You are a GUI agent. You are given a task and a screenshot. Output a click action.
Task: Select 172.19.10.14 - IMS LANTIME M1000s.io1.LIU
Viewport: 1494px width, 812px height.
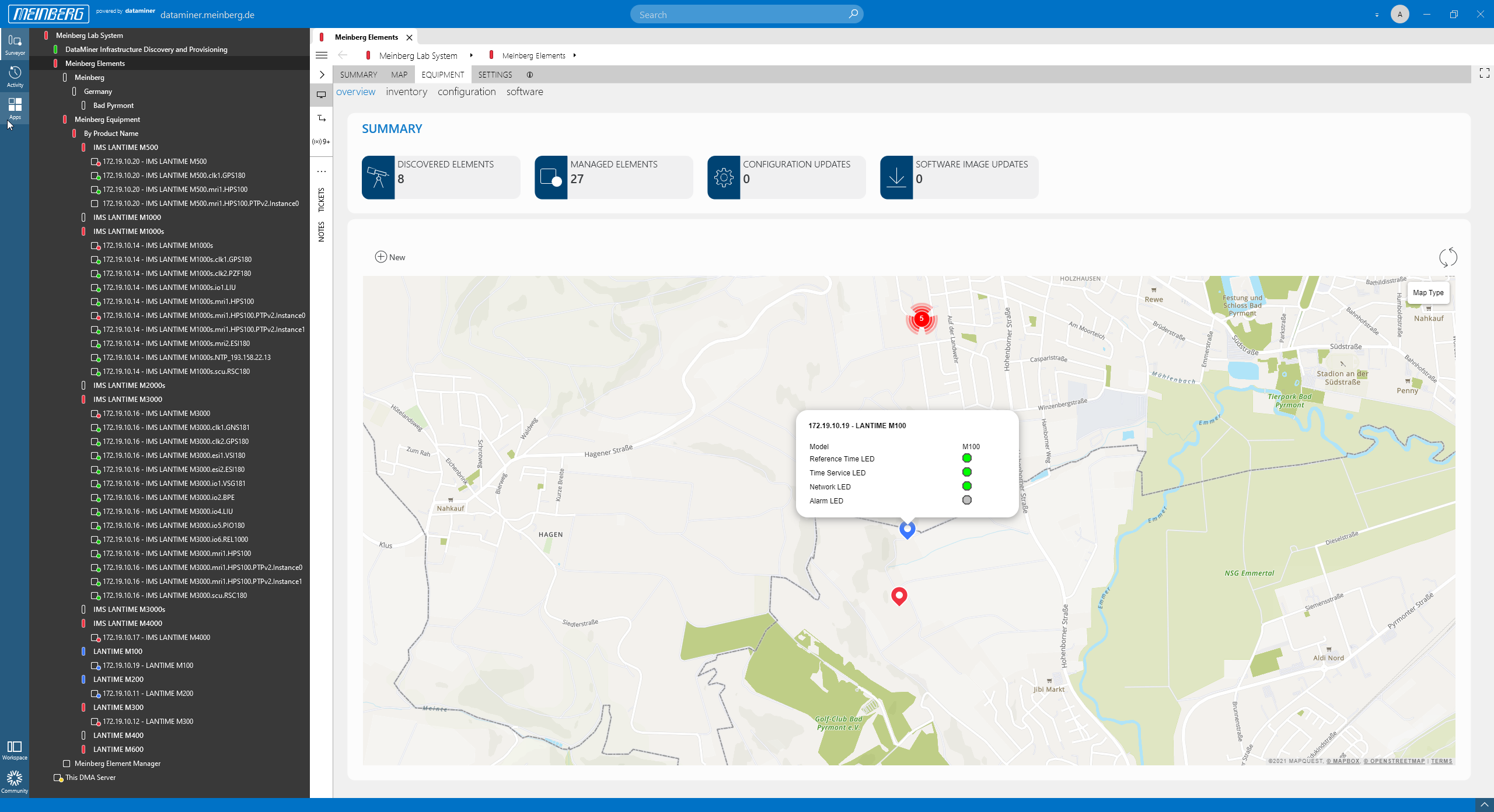pyautogui.click(x=169, y=288)
